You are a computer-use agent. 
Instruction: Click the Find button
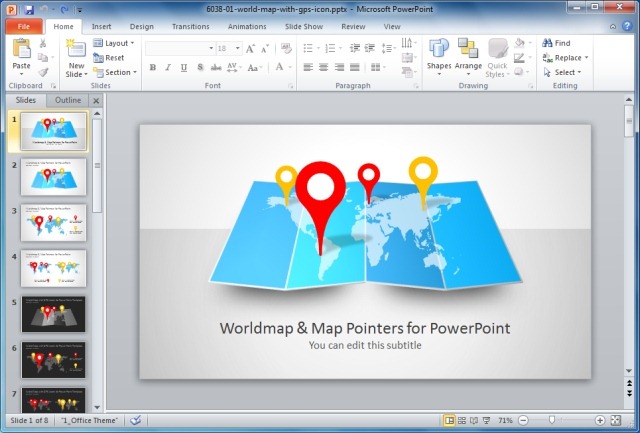556,43
